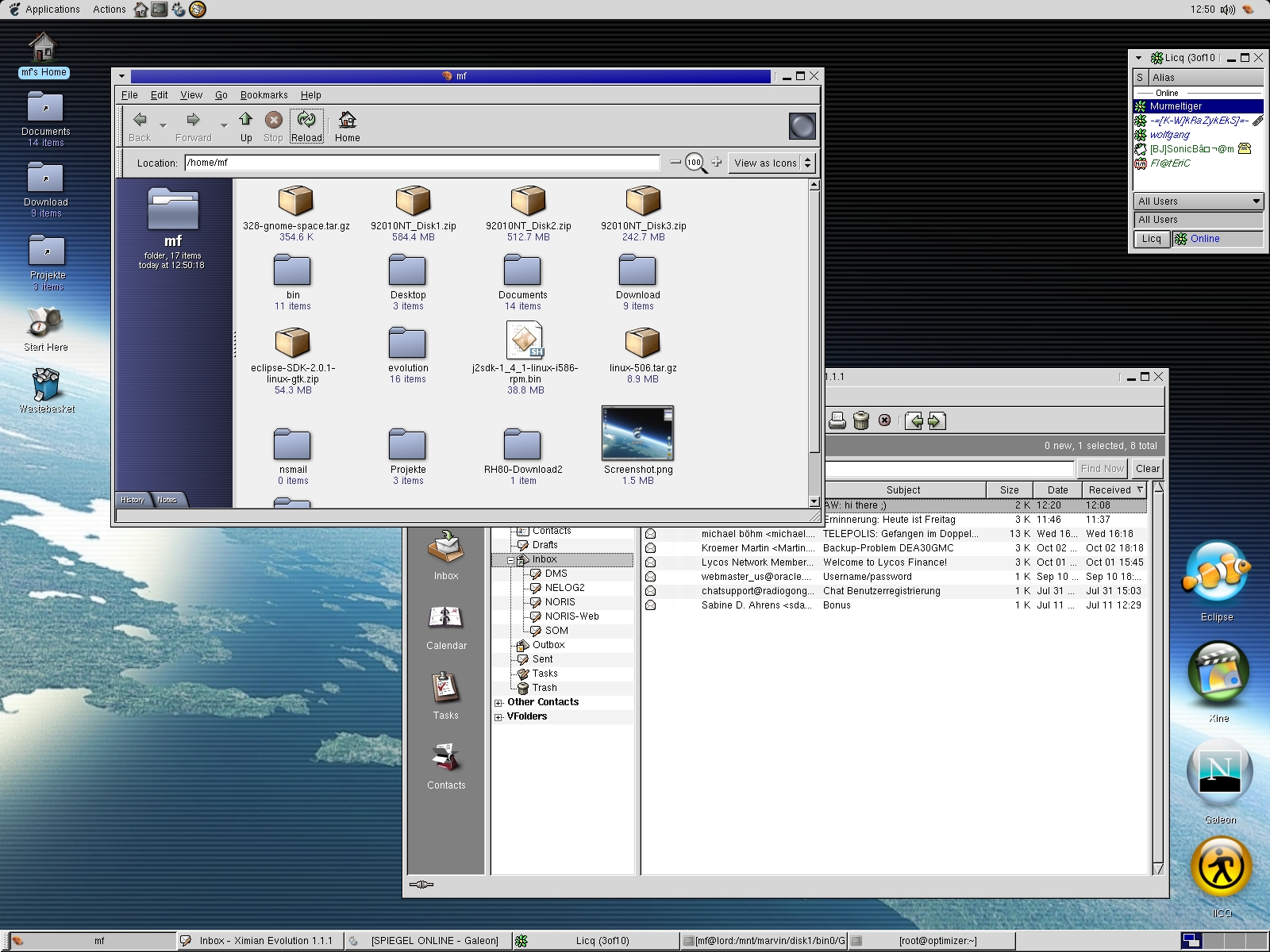
Task: Switch to History sidebar tab
Action: (x=133, y=500)
